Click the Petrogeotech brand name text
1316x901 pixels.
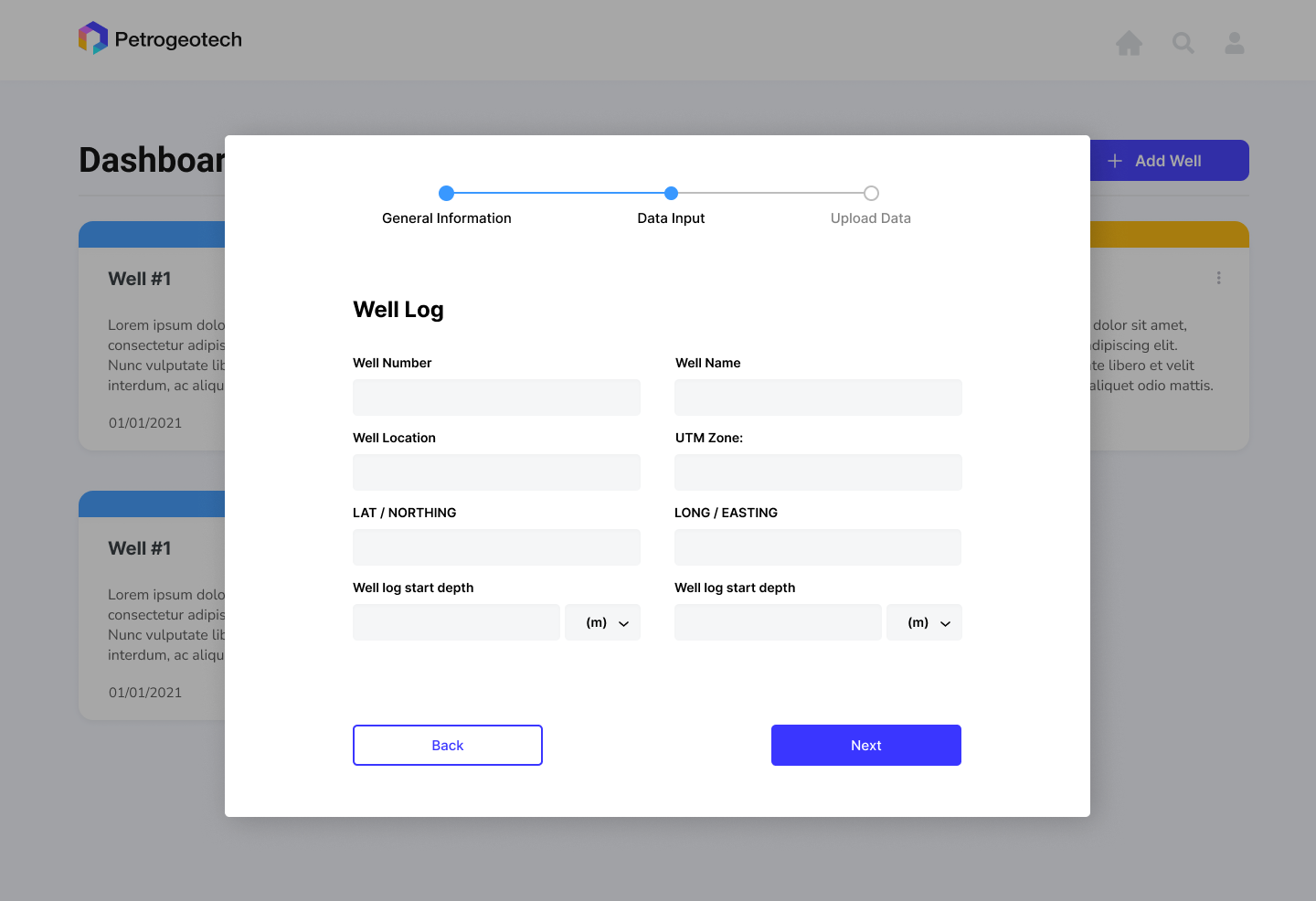(178, 39)
